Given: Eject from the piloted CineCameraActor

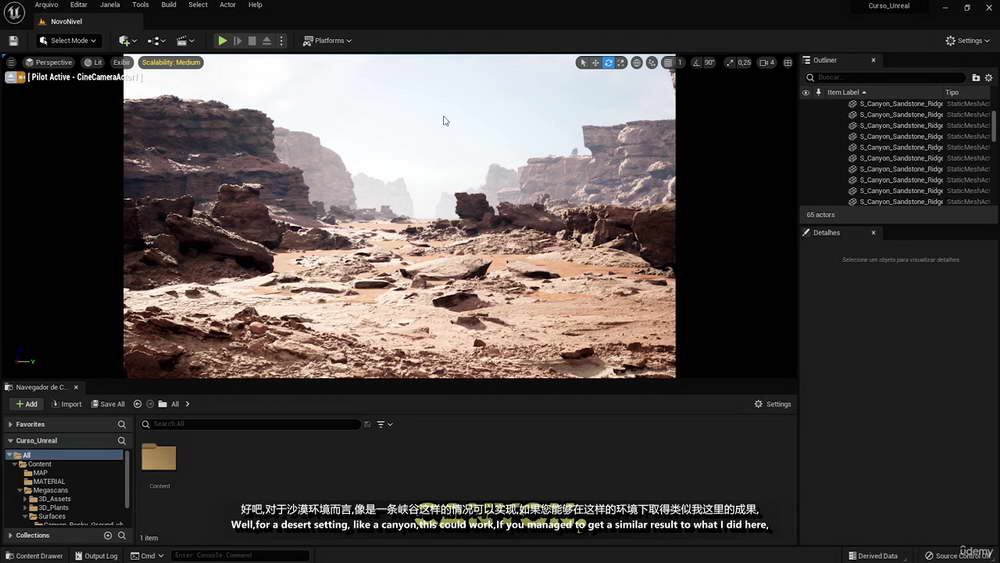Looking at the screenshot, I should 11,77.
